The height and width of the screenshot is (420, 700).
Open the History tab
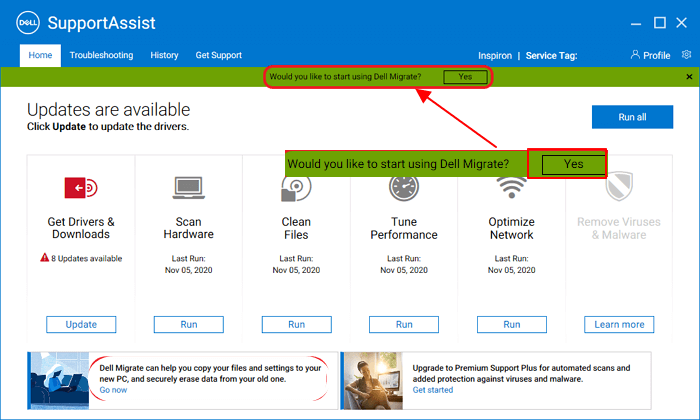coord(164,55)
